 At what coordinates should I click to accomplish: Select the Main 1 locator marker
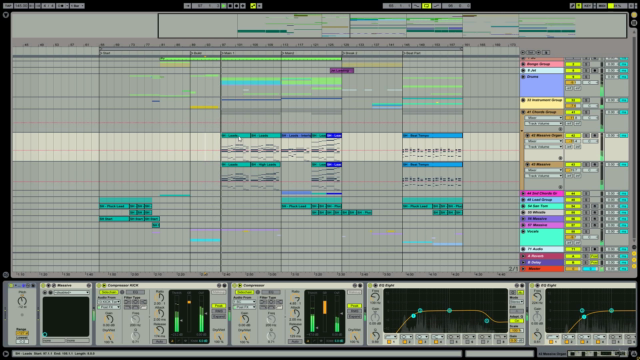pos(229,53)
